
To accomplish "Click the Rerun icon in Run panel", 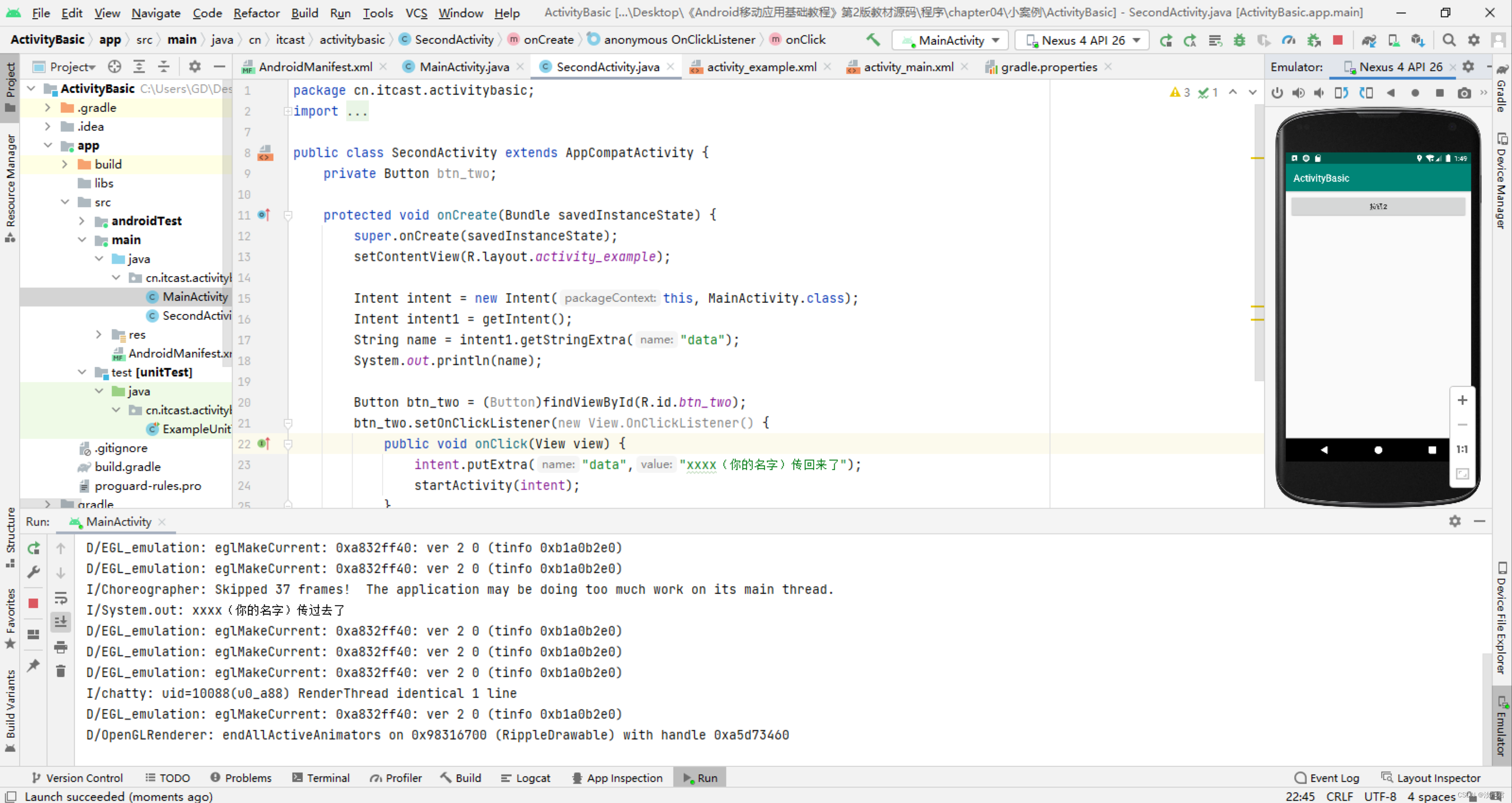I will pyautogui.click(x=34, y=548).
